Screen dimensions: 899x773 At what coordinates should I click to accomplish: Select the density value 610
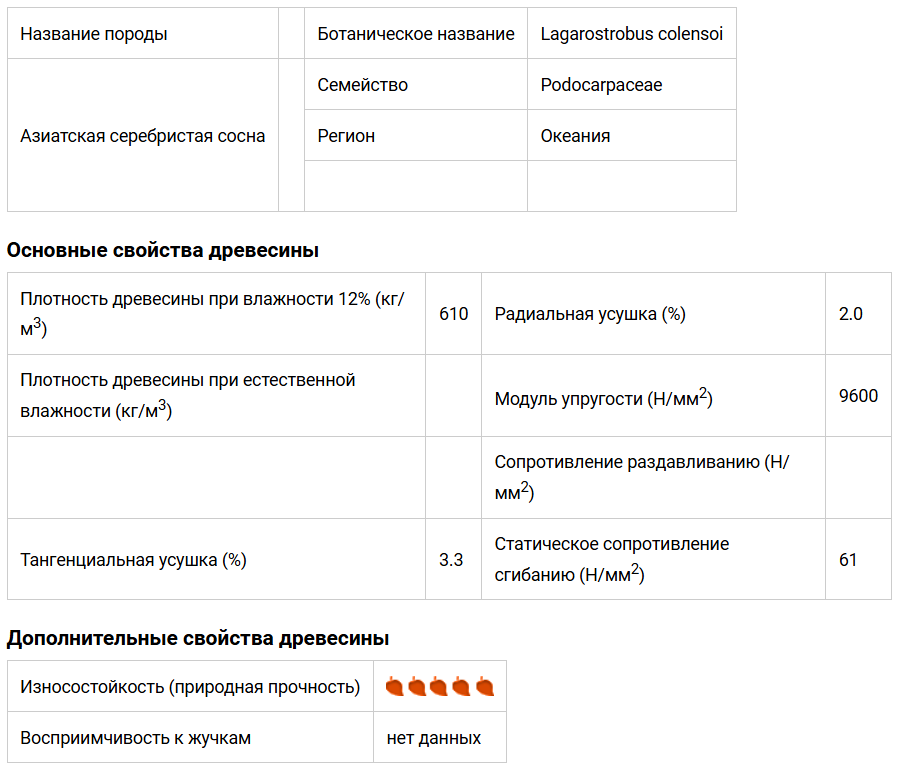[x=454, y=314]
